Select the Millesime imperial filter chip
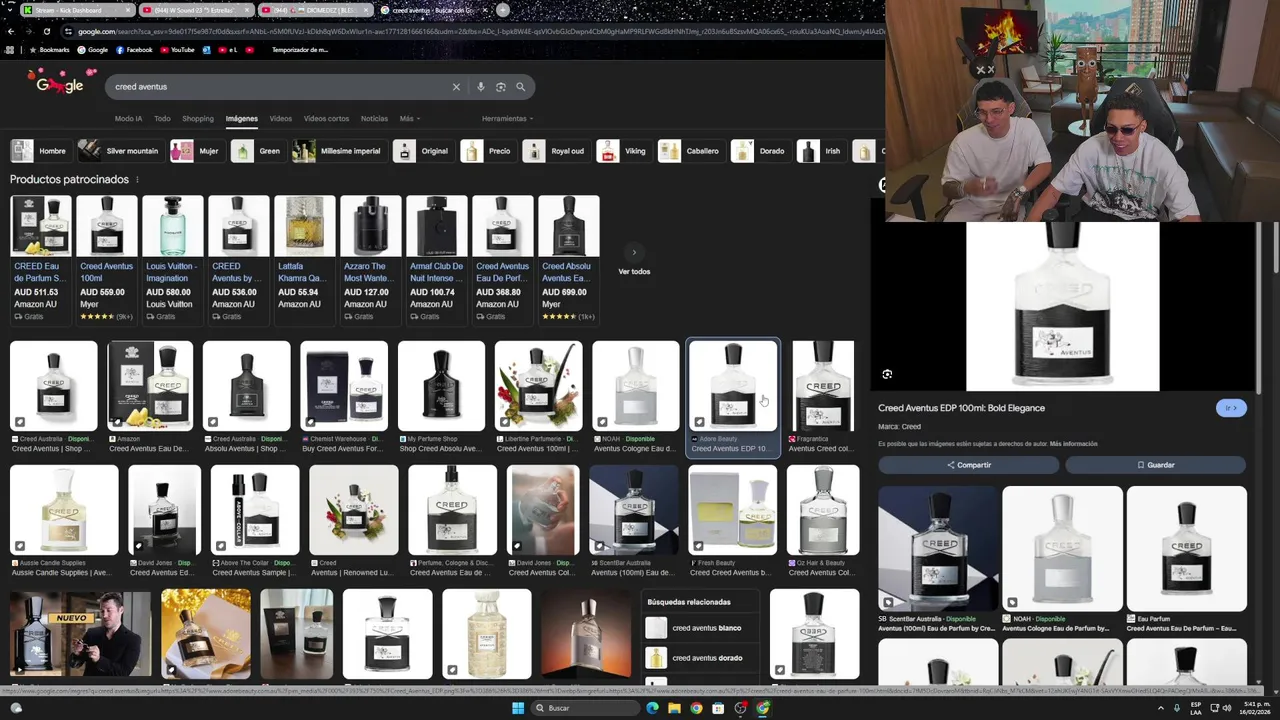 pyautogui.click(x=338, y=151)
